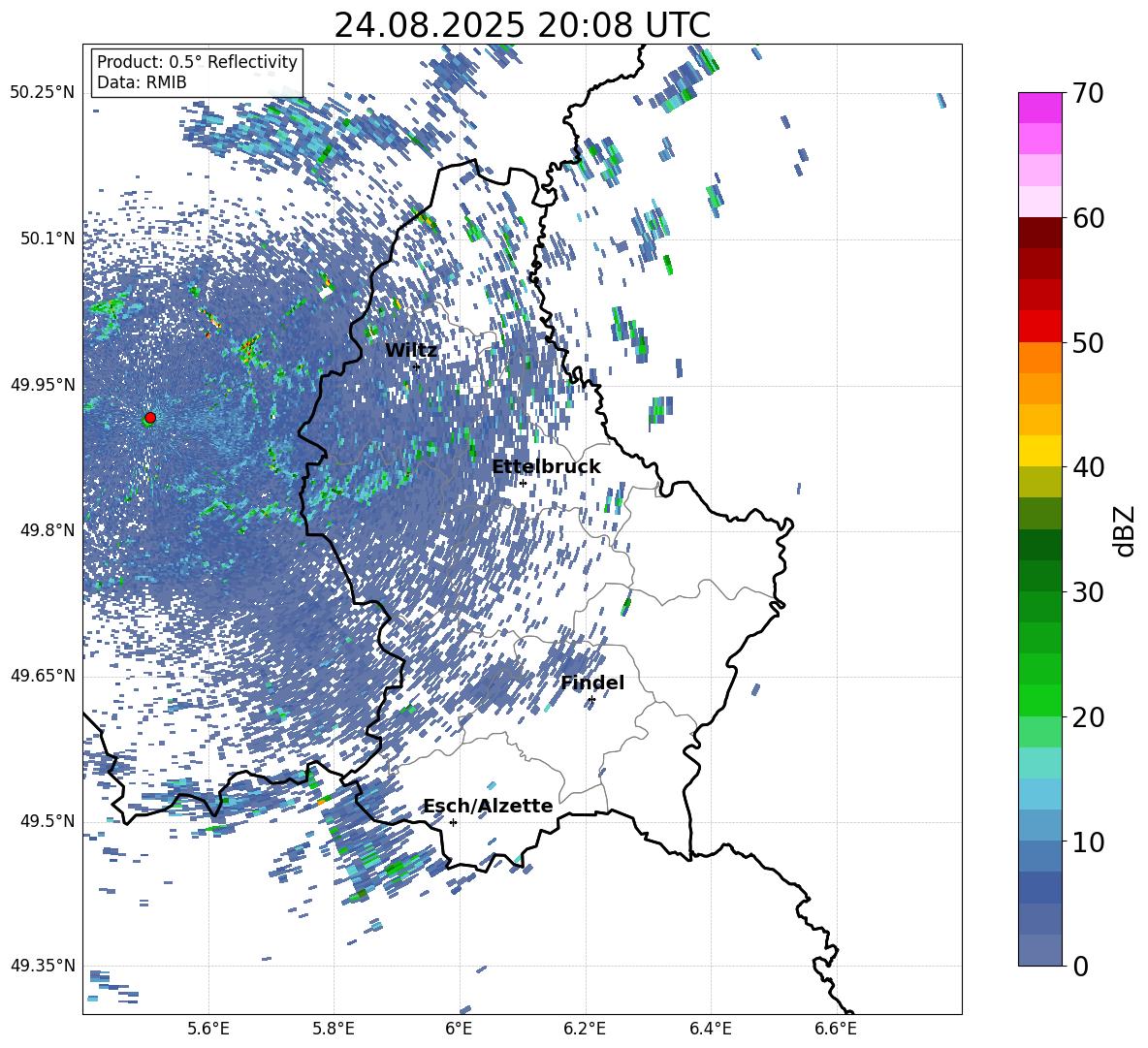Click the 6°E longitude label
The image size is (1148, 1048).
(459, 1029)
